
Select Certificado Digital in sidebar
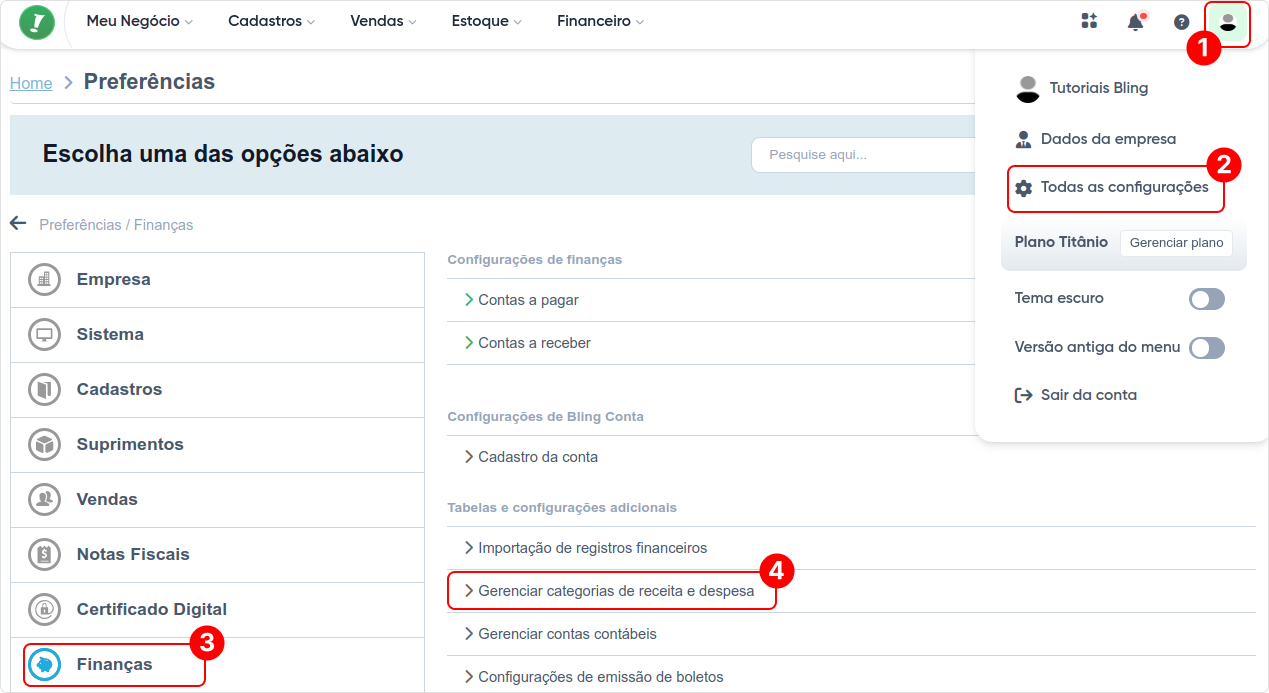(217, 610)
